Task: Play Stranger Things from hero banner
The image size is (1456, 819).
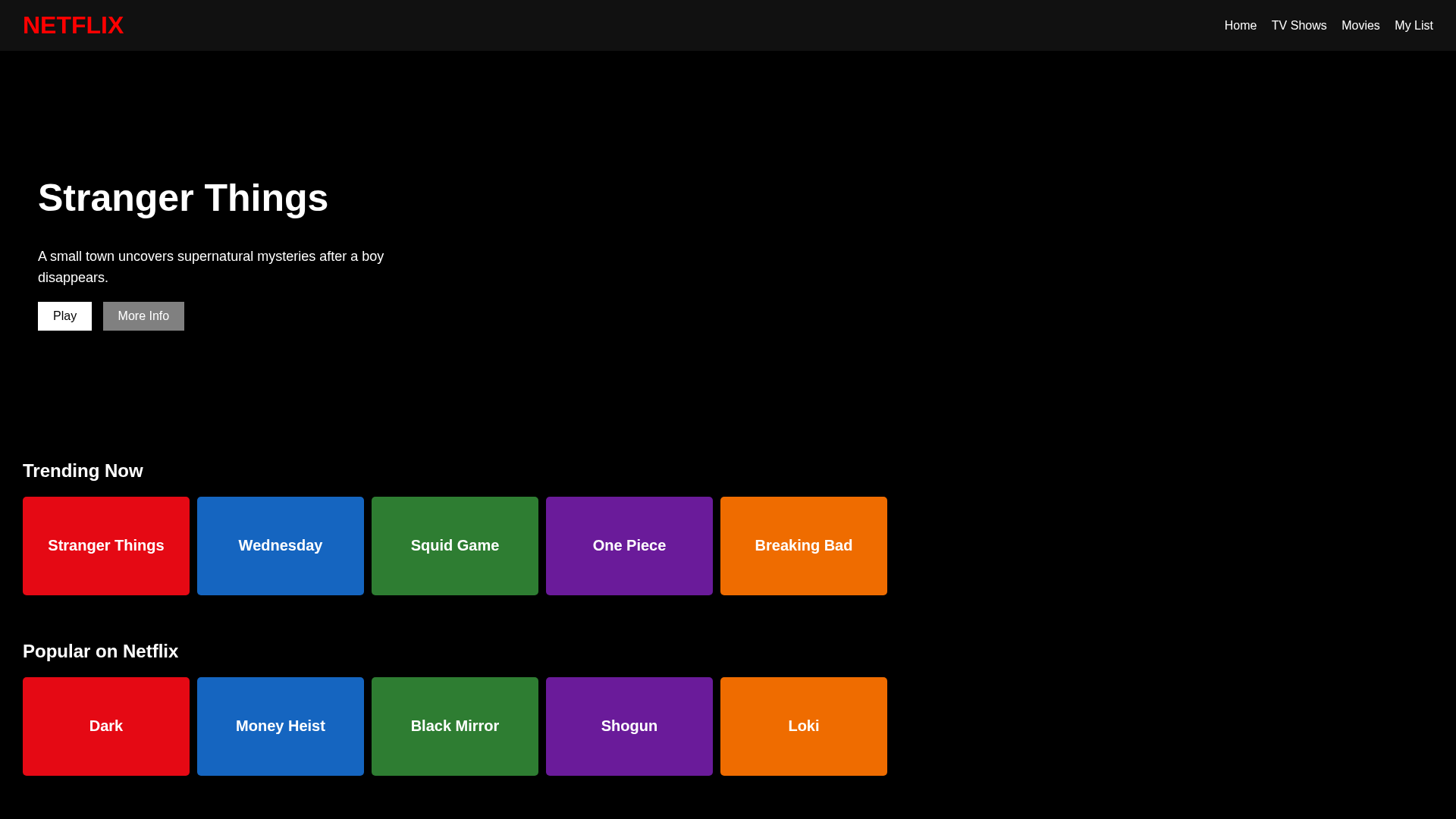Action: [x=64, y=316]
